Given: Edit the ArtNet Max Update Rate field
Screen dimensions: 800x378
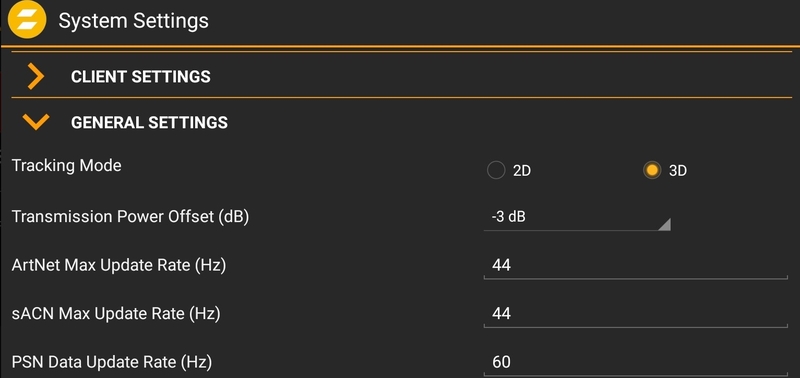Looking at the screenshot, I should tap(636, 266).
